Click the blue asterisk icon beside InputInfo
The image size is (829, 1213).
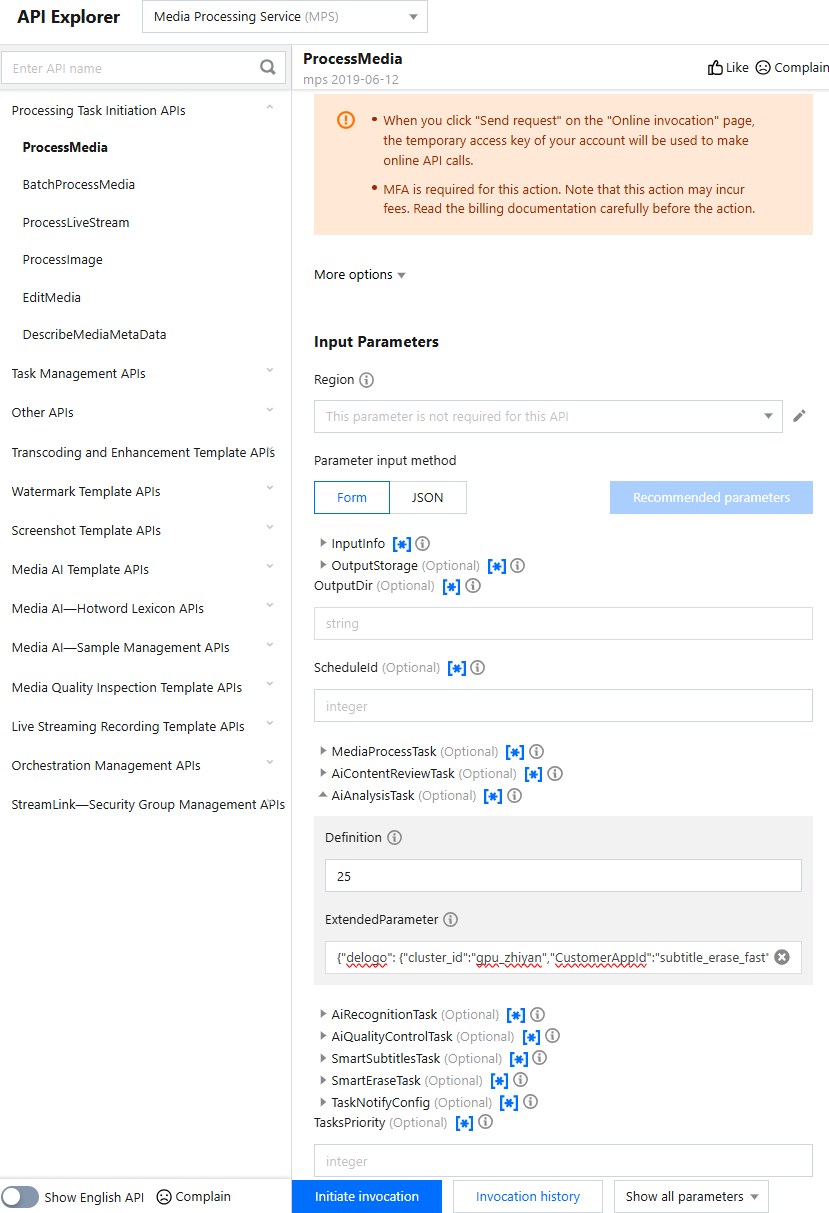401,544
